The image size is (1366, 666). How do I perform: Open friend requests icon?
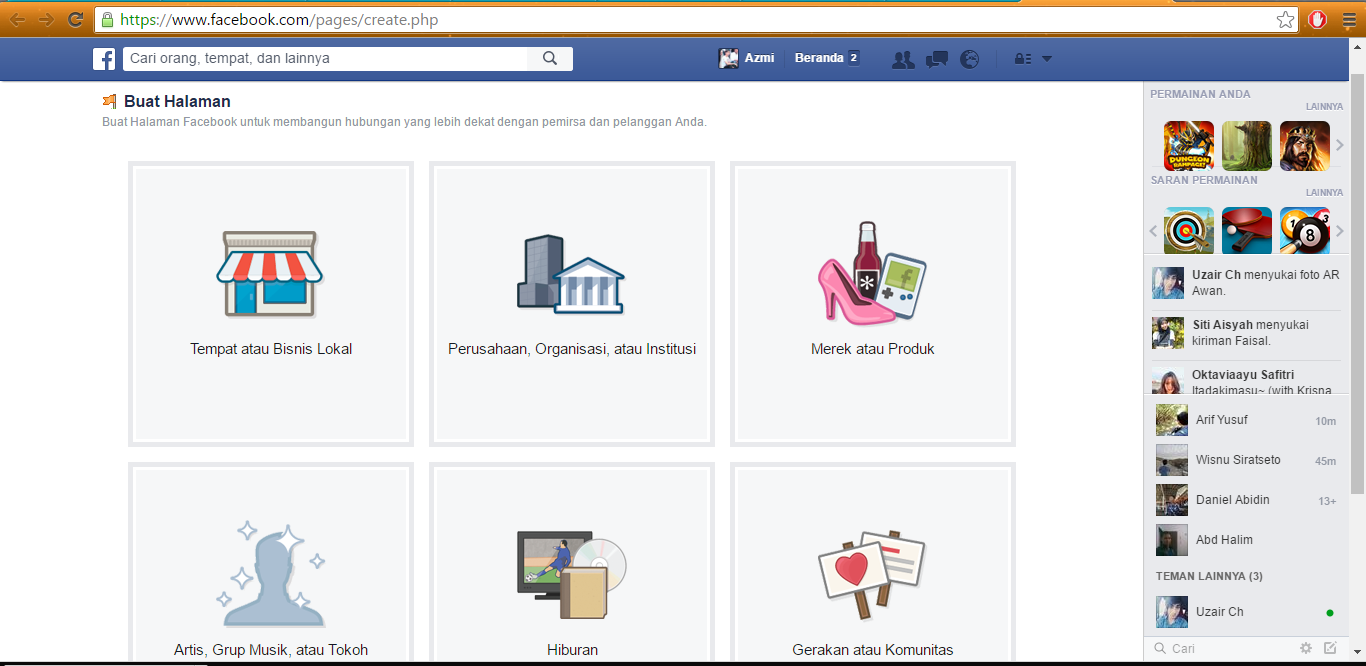coord(903,59)
